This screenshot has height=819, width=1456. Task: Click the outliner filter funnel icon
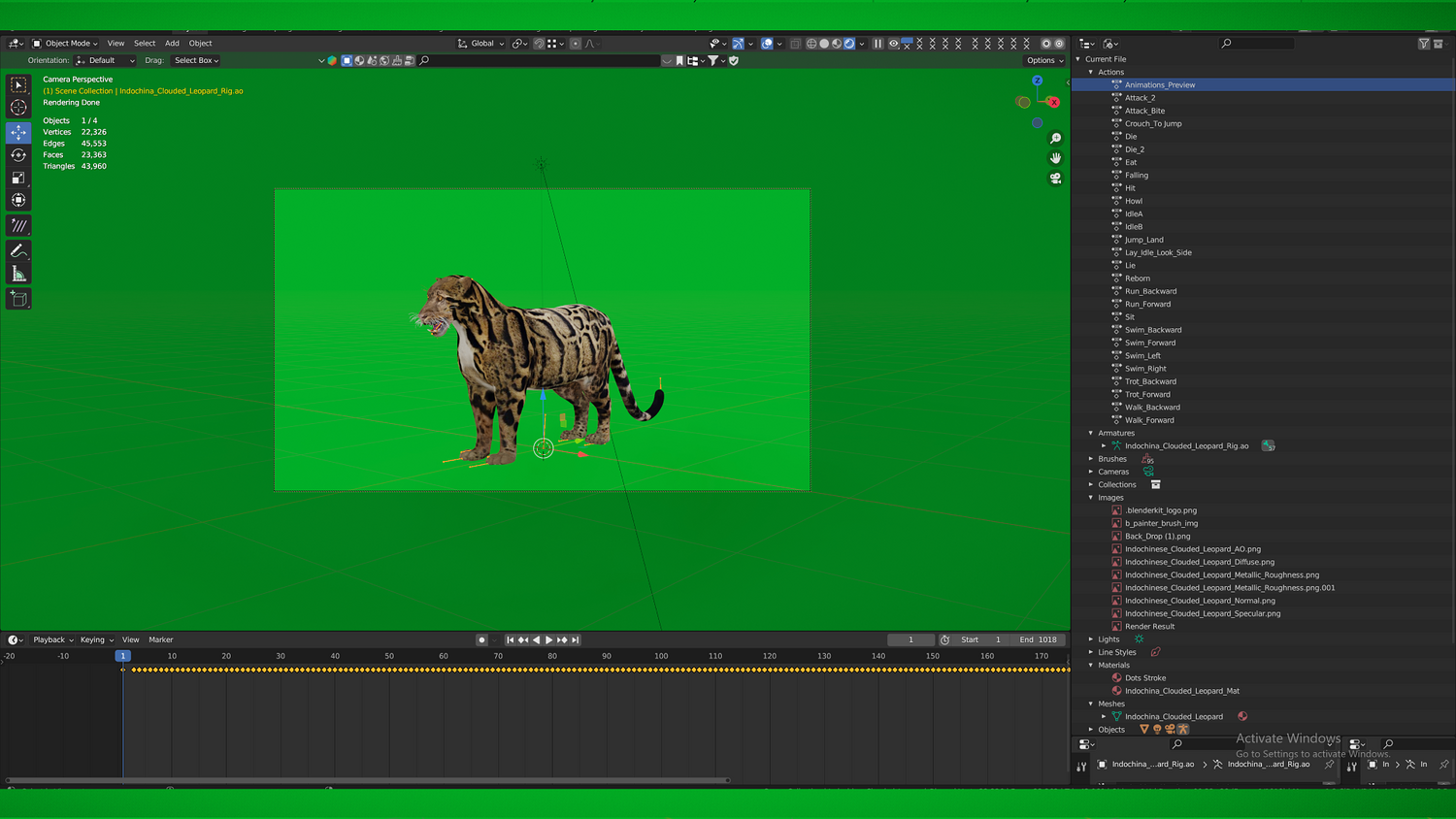(1424, 44)
